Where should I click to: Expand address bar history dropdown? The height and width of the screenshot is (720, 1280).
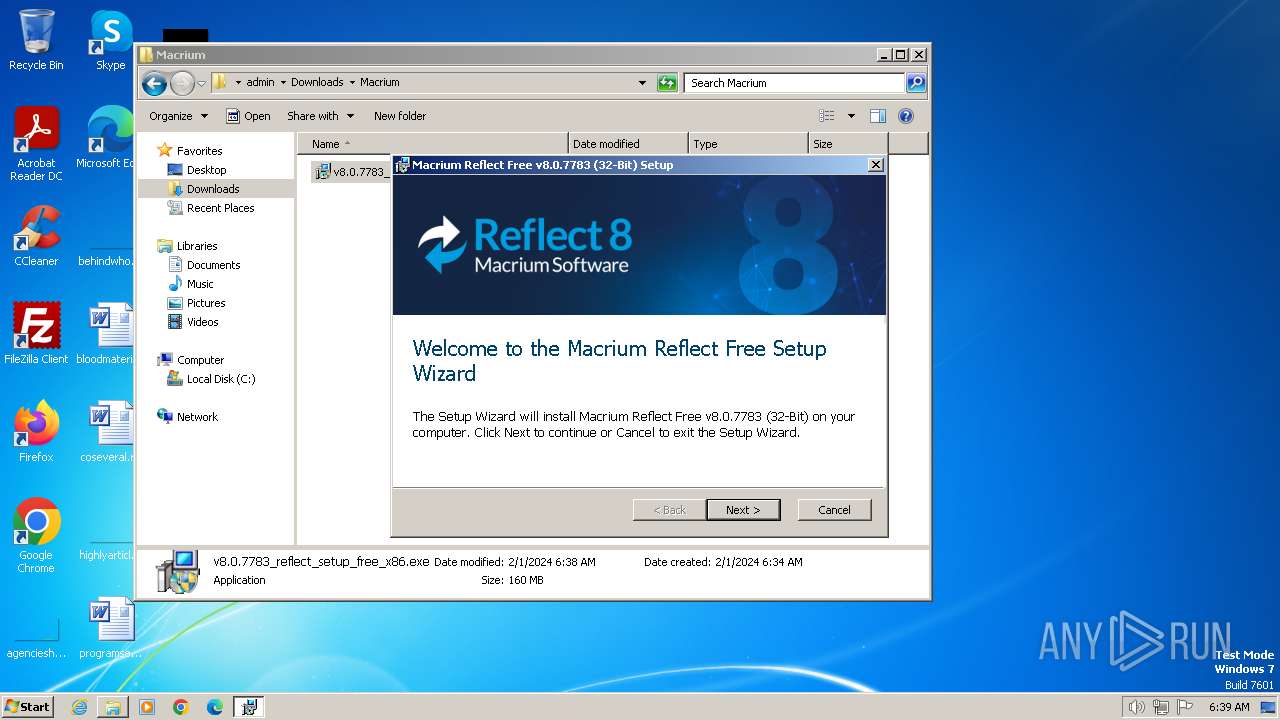[642, 83]
